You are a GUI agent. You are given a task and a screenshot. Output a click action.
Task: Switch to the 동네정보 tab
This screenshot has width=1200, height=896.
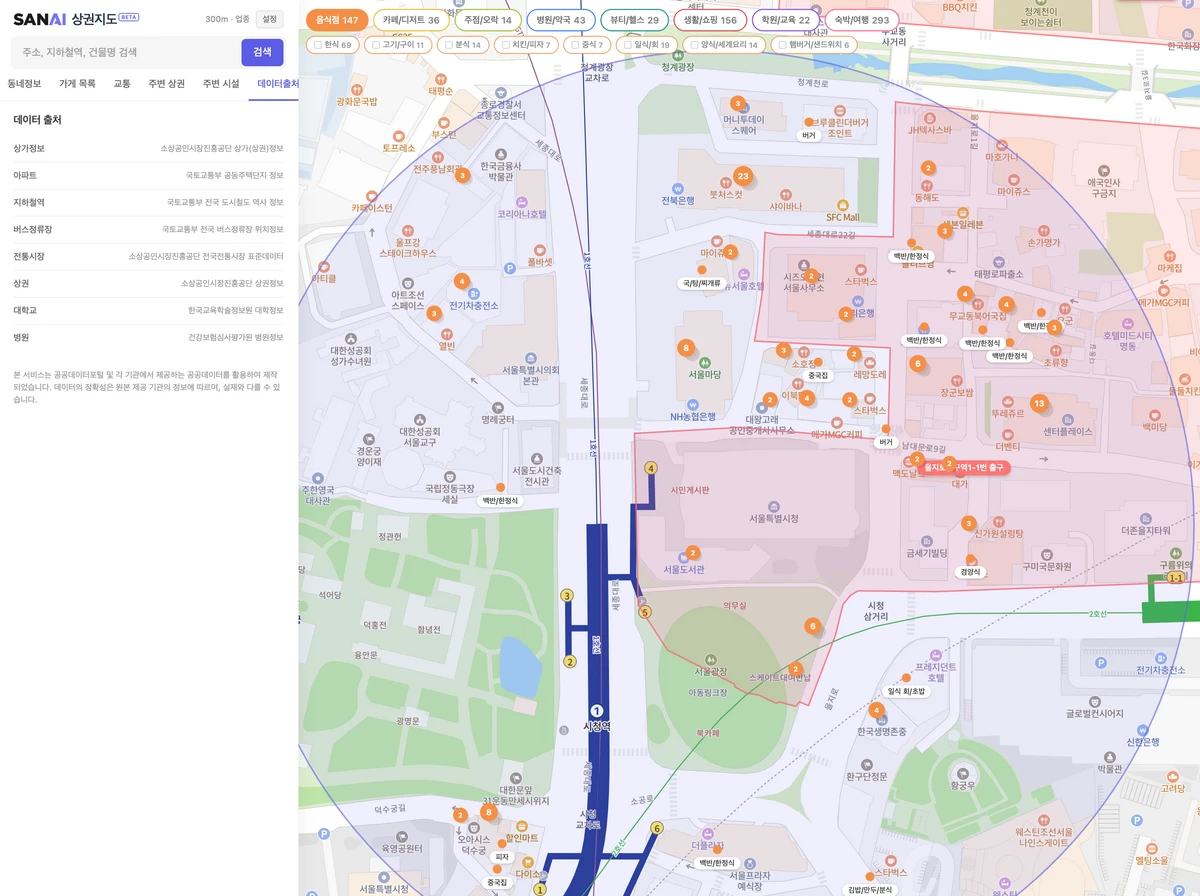click(x=25, y=84)
